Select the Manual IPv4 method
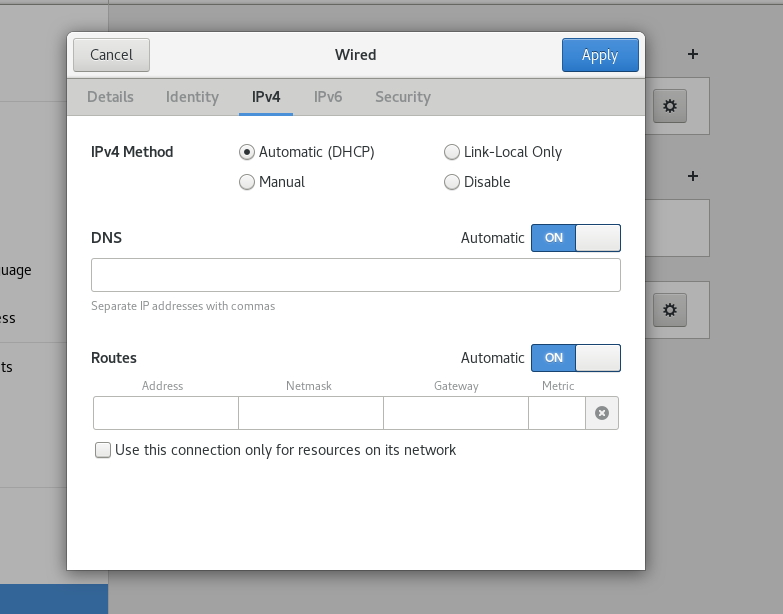Screen dimensions: 783x614 (247, 182)
